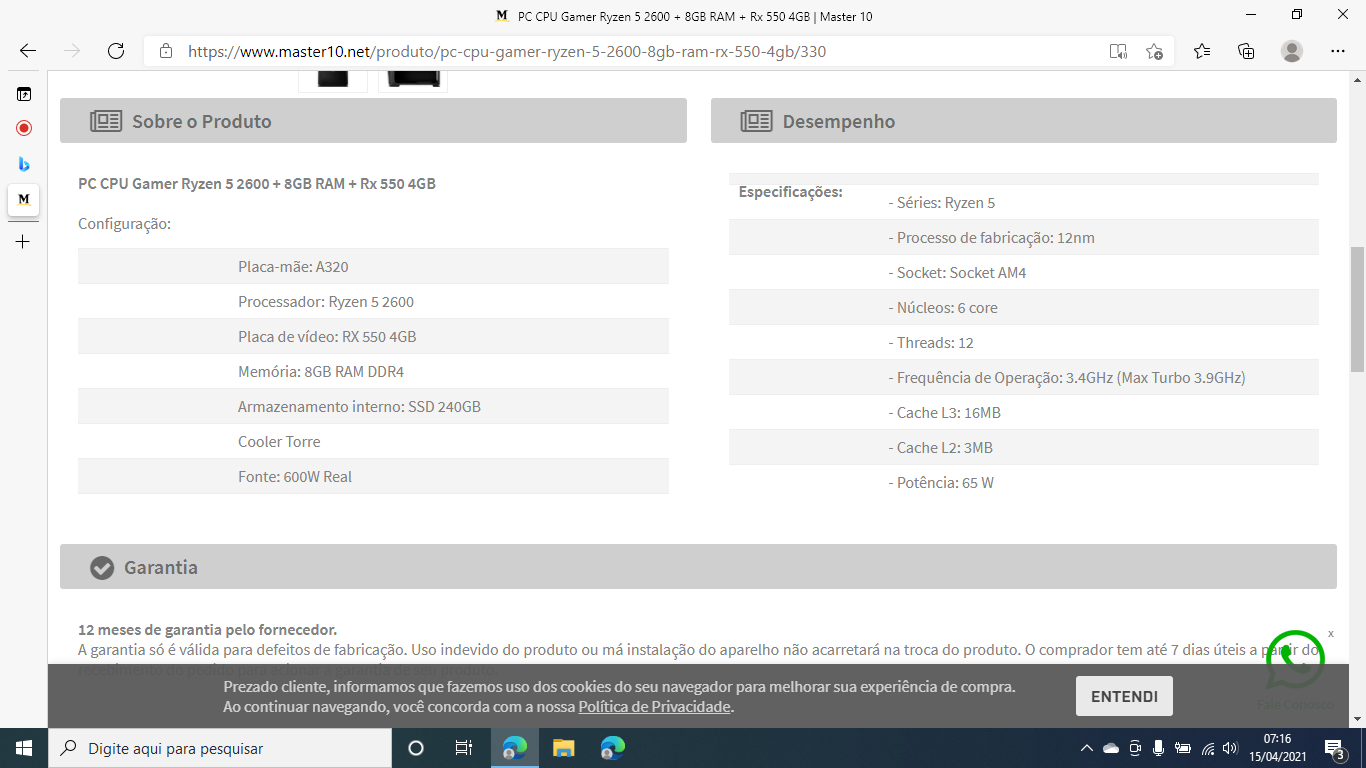The image size is (1366, 768).
Task: Open Meet Now tray icon
Action: click(x=1135, y=748)
